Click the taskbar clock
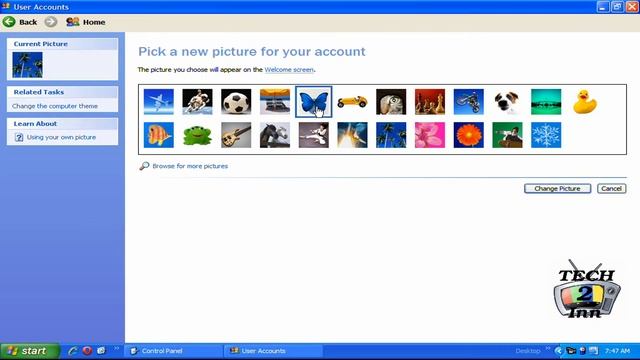Viewport: 640px width, 360px height. pyautogui.click(x=617, y=351)
